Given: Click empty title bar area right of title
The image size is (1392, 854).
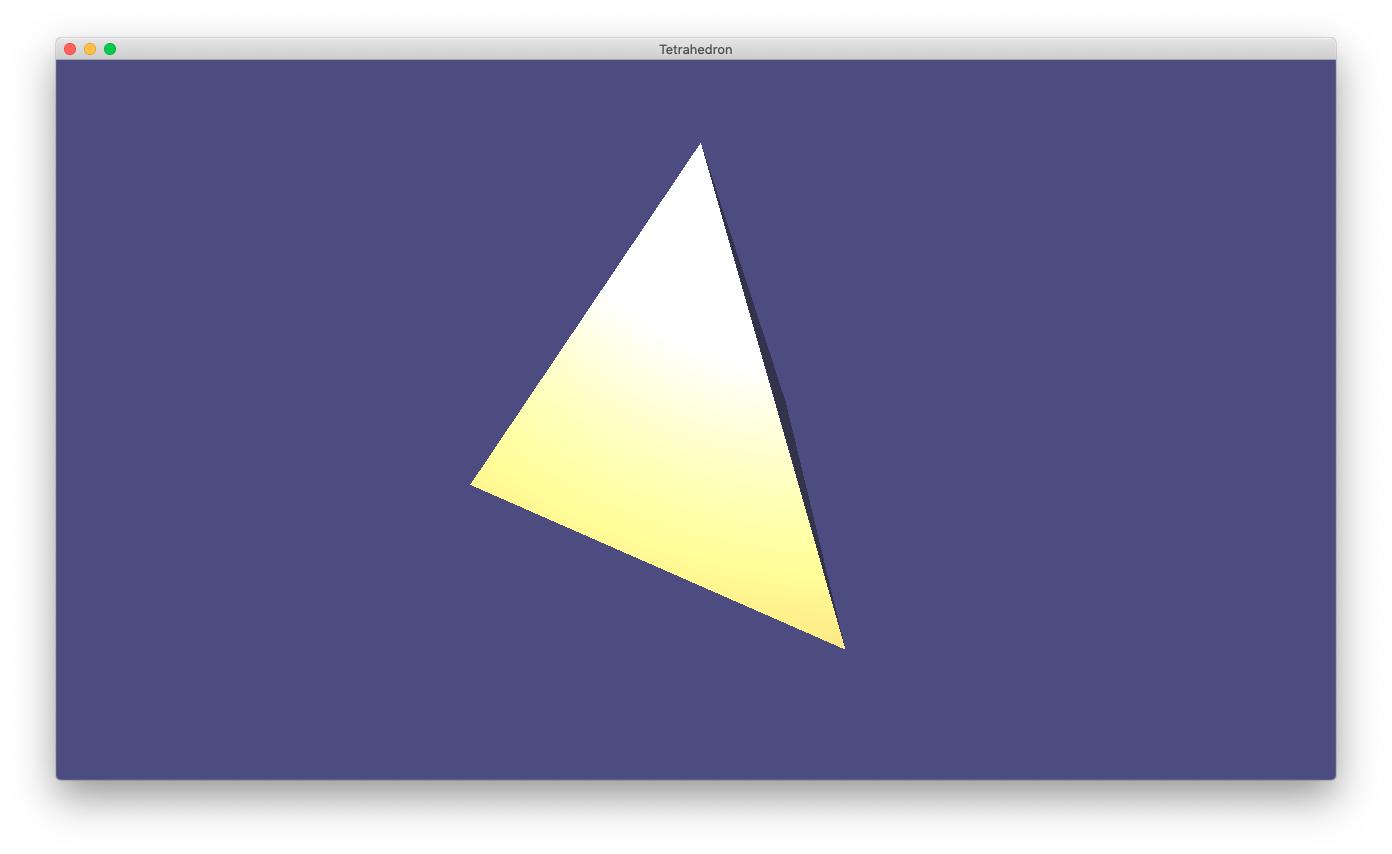Looking at the screenshot, I should [1000, 49].
